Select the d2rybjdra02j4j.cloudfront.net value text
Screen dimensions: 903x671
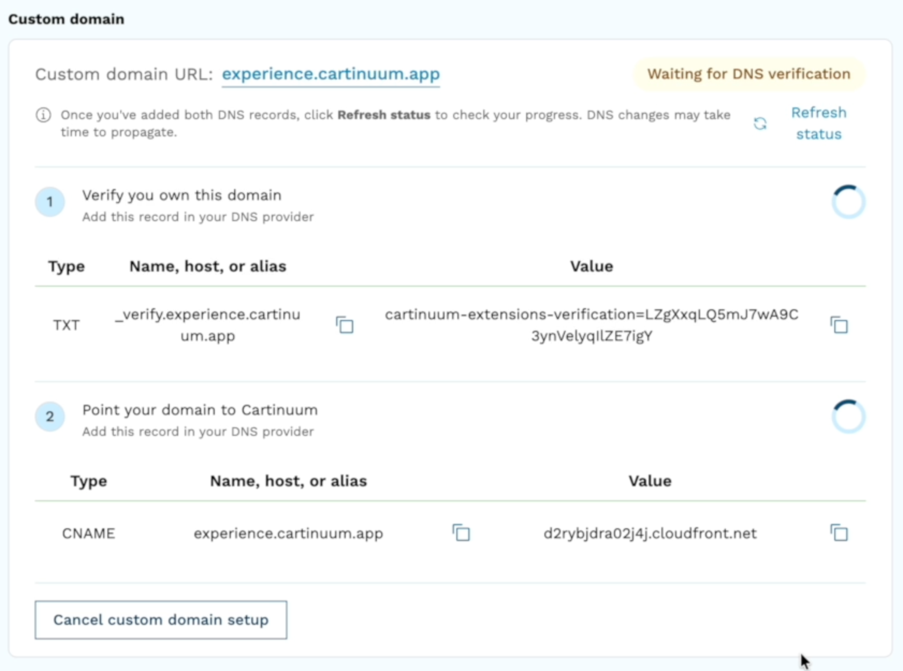point(650,533)
